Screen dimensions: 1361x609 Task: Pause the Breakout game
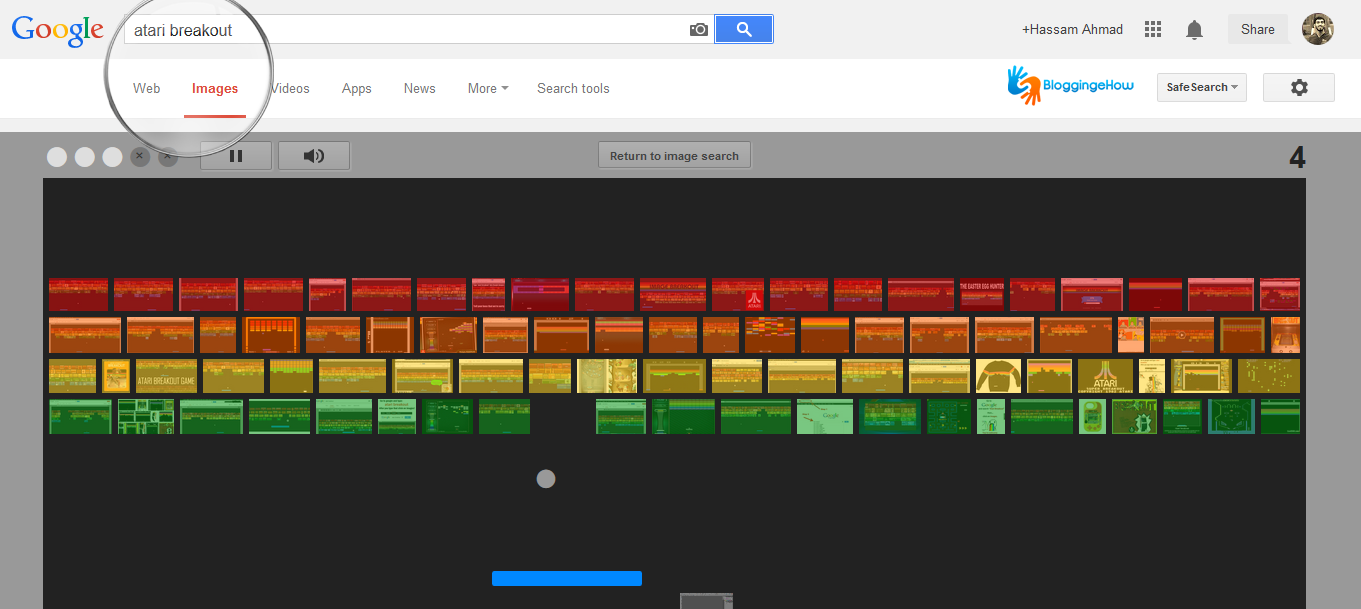[x=235, y=156]
